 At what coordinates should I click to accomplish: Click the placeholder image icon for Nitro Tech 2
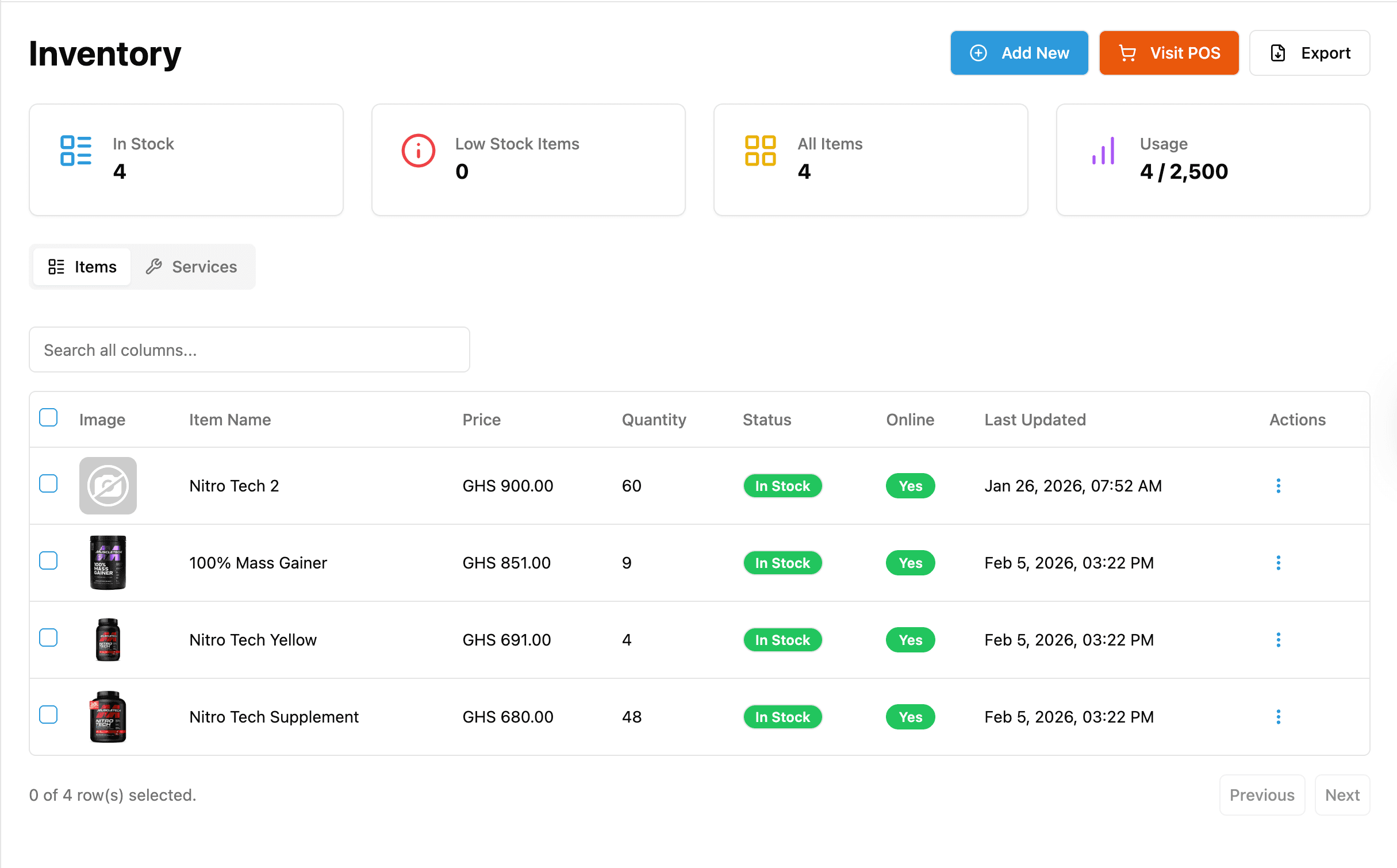coord(108,486)
